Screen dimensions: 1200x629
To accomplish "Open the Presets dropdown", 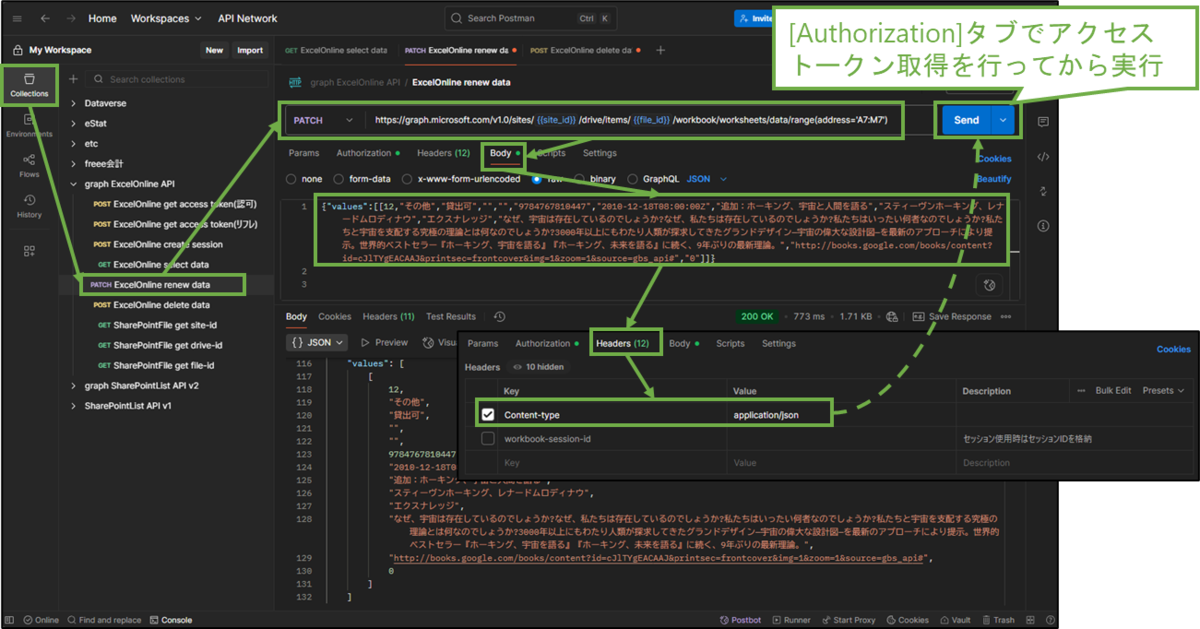I will [1164, 391].
